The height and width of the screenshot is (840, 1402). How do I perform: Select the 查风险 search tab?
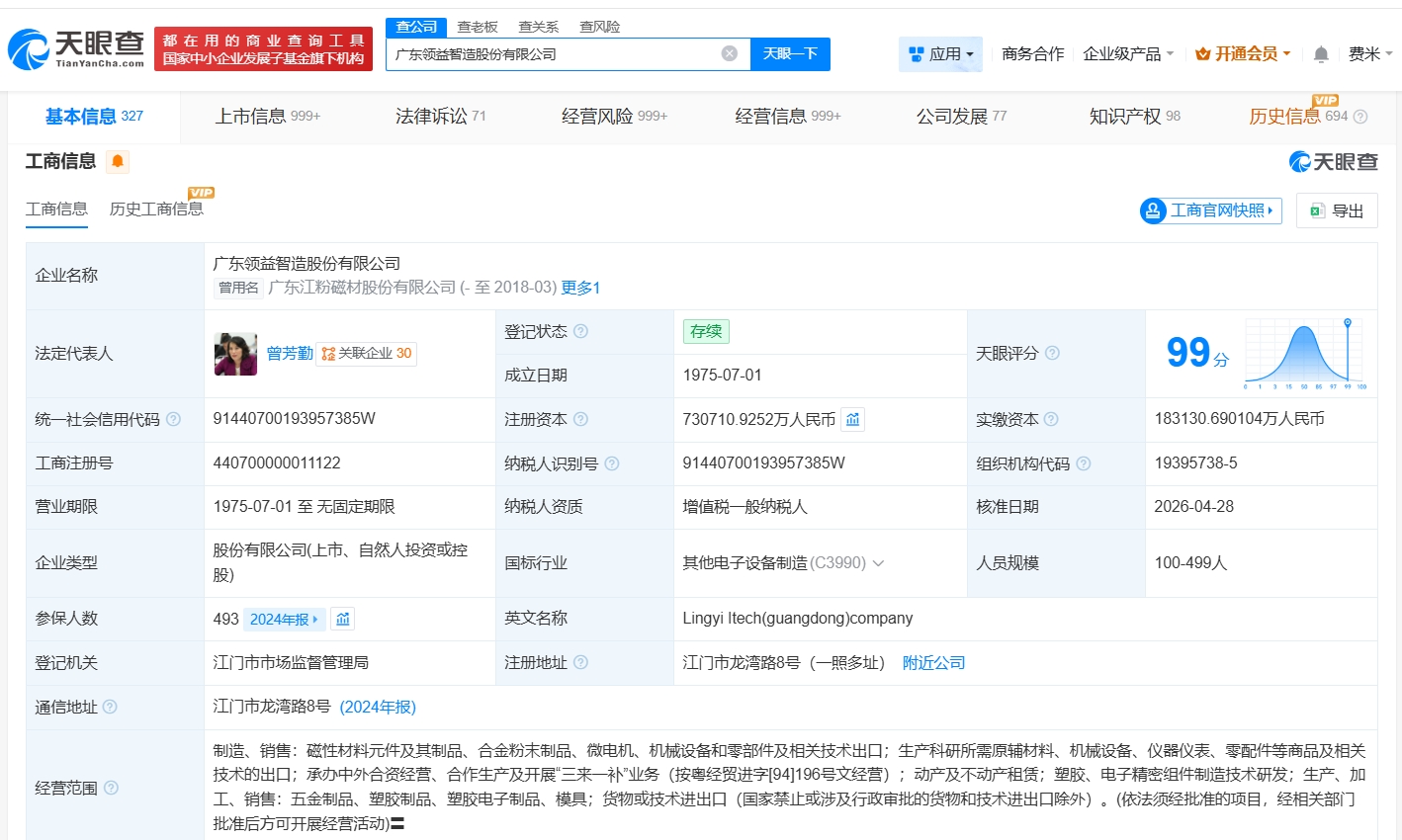(600, 27)
